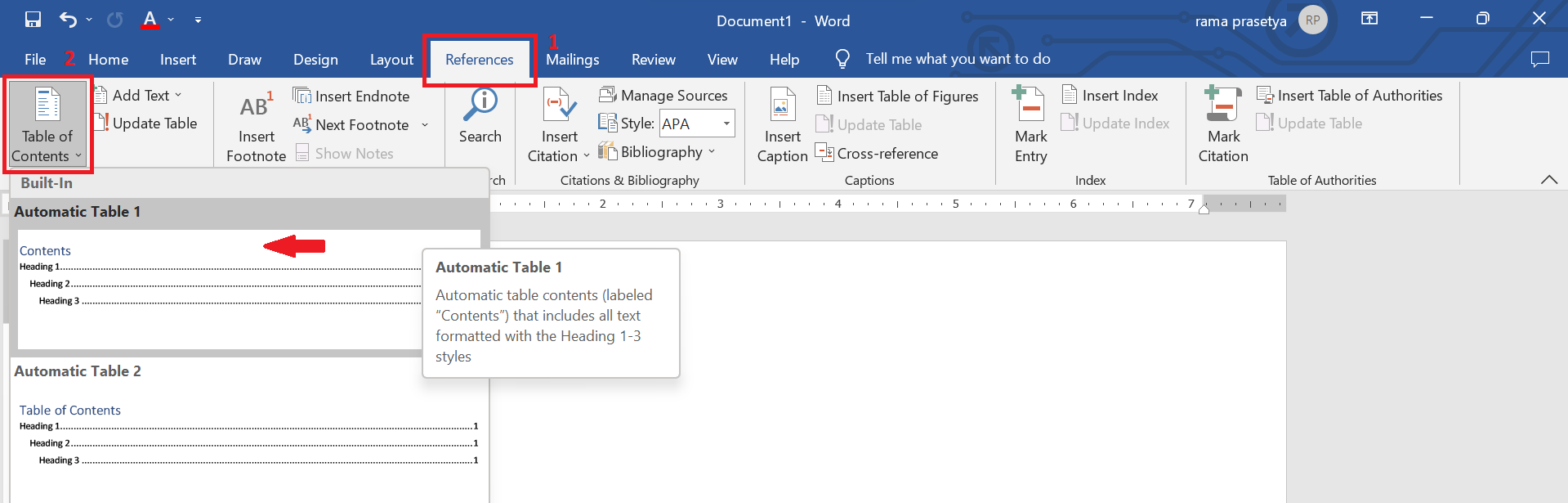Screen dimensions: 1568x503
Task: Click the rama prasetya account name
Action: pyautogui.click(x=1240, y=21)
